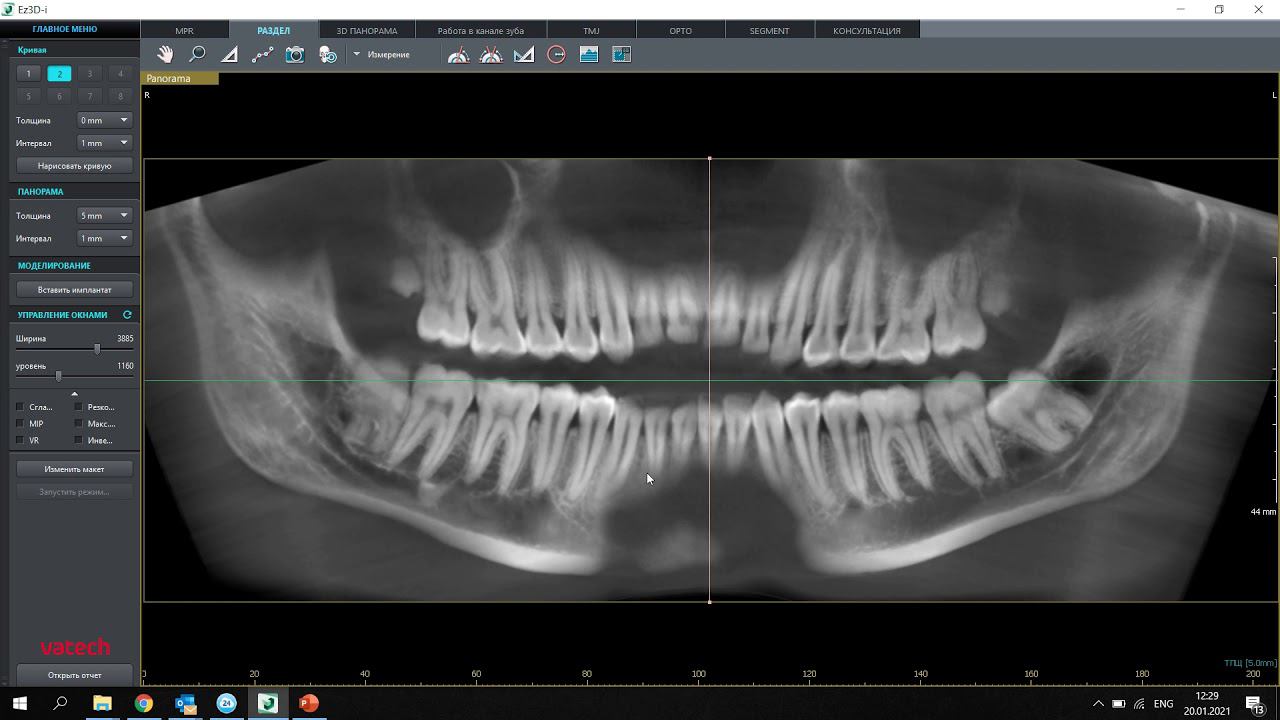Adjust the уровень level slider handle
This screenshot has height=720, width=1280.
coord(58,376)
